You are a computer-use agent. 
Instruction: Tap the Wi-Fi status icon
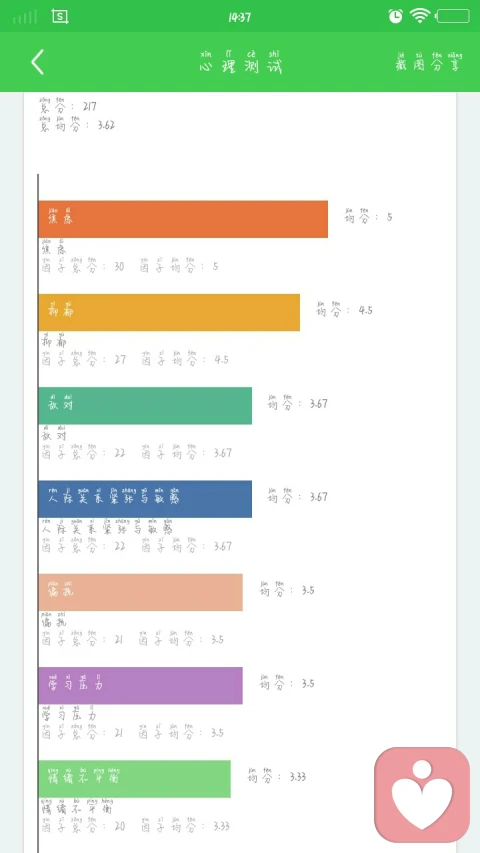[x=420, y=16]
